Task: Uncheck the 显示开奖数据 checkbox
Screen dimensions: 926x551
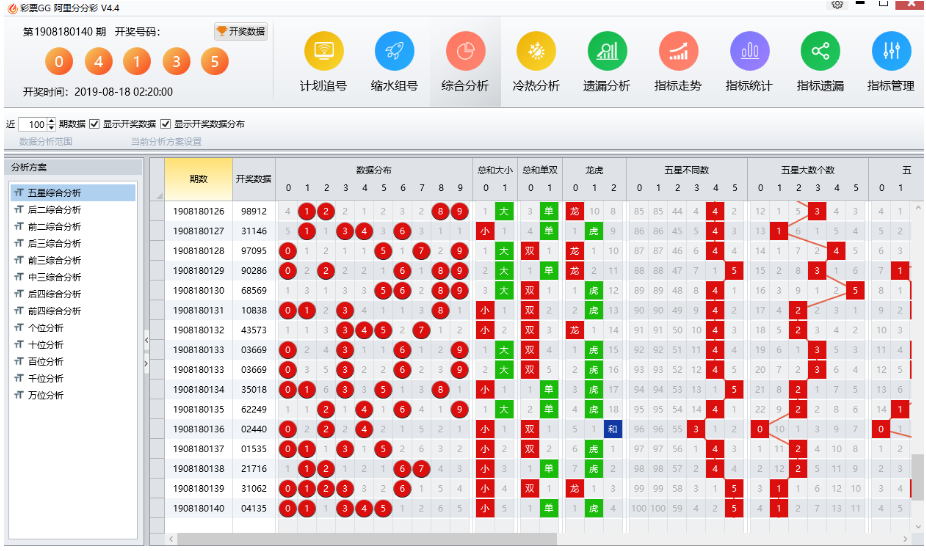Action: point(95,125)
